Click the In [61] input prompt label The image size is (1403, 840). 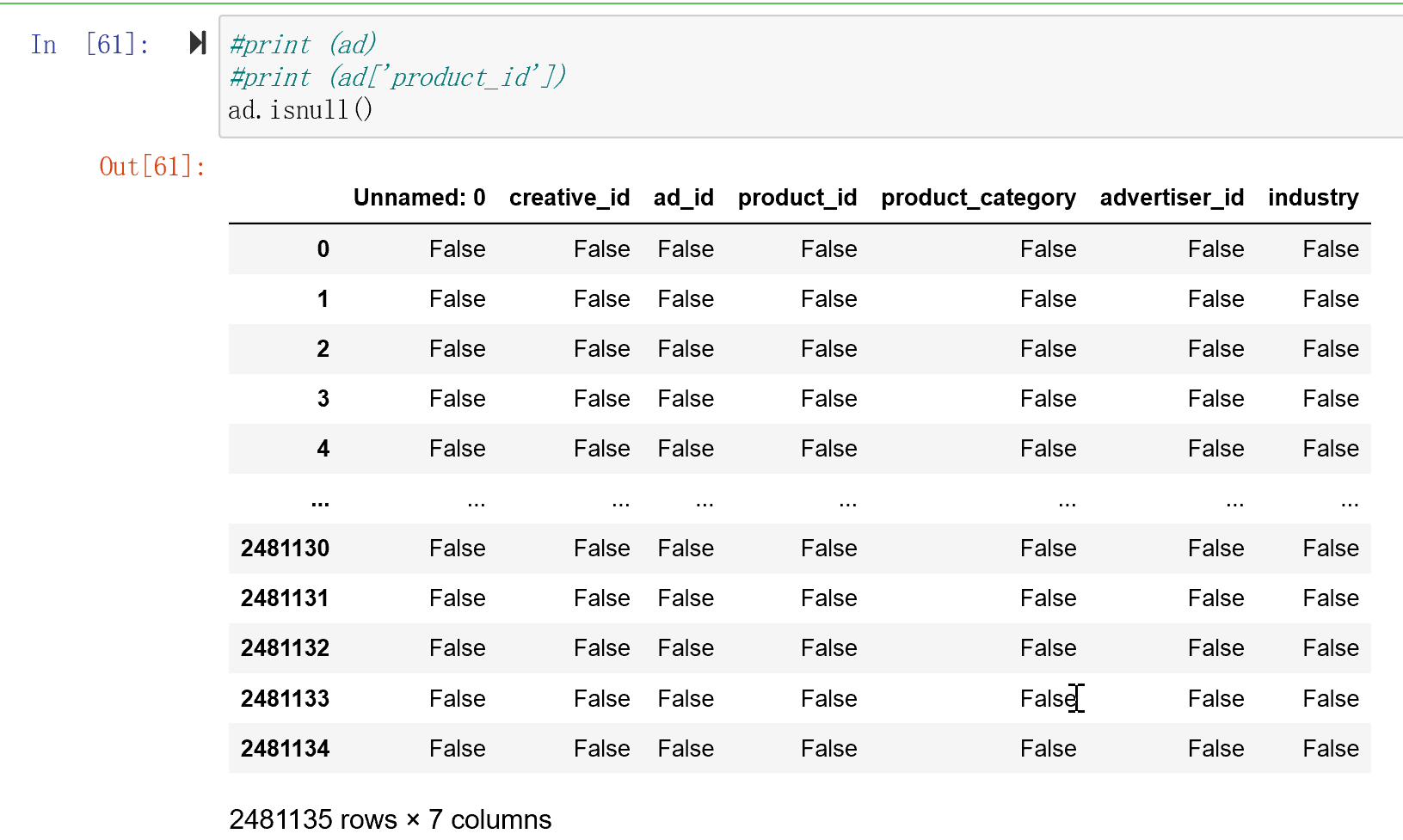coord(90,44)
